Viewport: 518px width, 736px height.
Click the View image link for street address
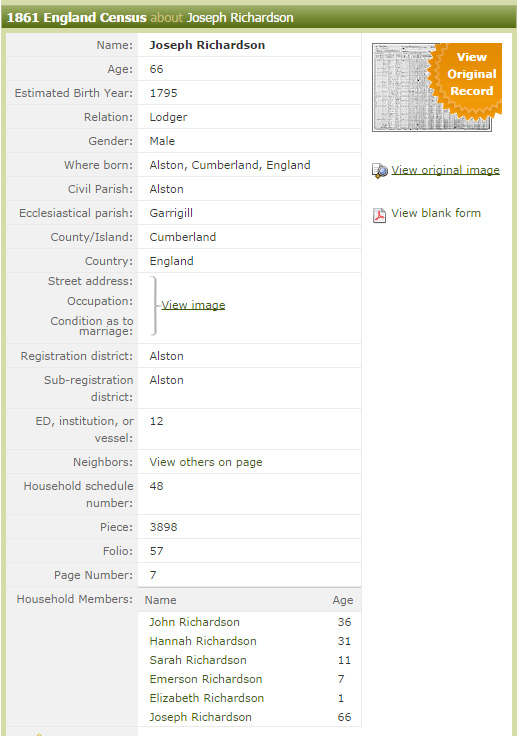(193, 305)
